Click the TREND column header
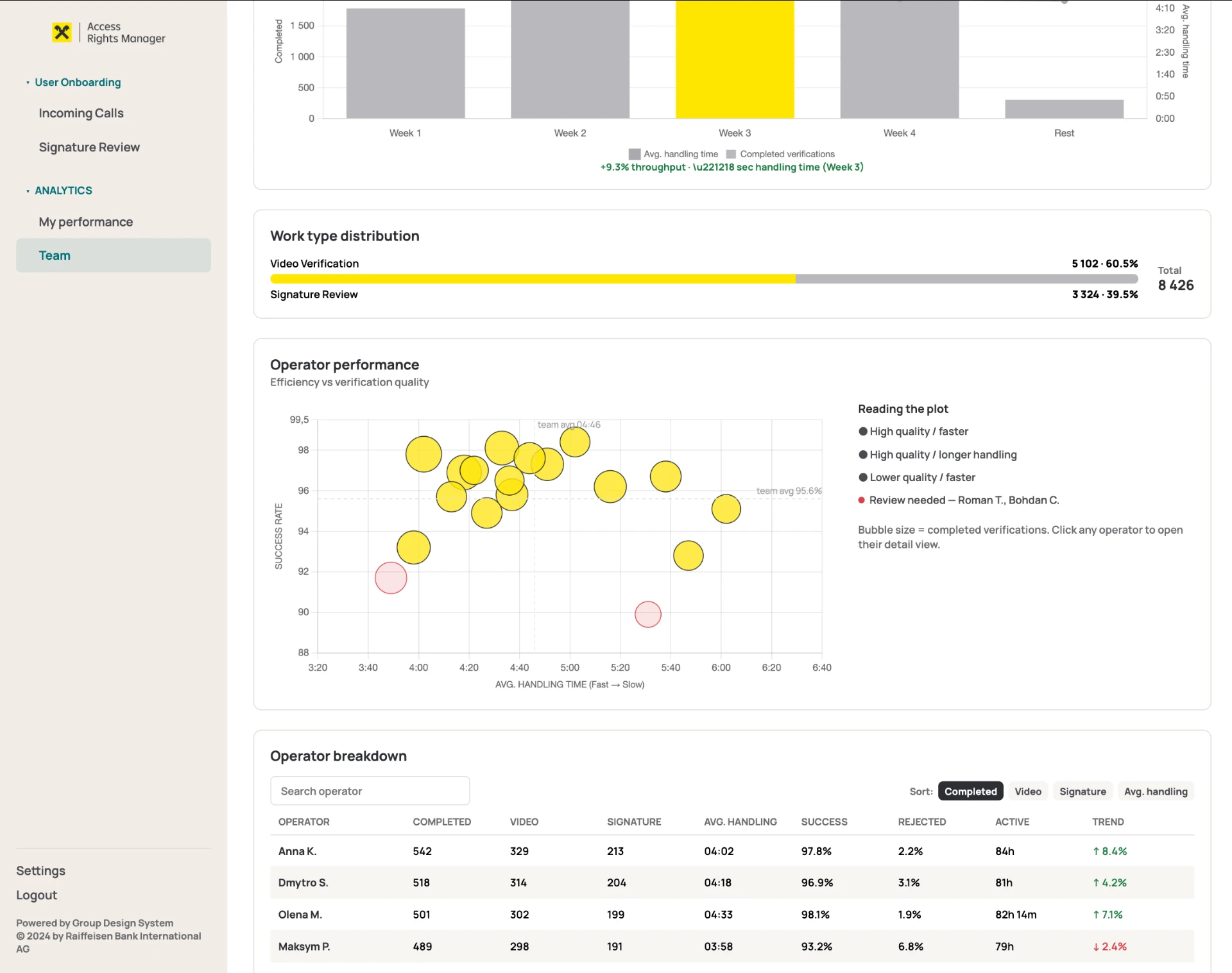The height and width of the screenshot is (973, 1232). click(1108, 822)
